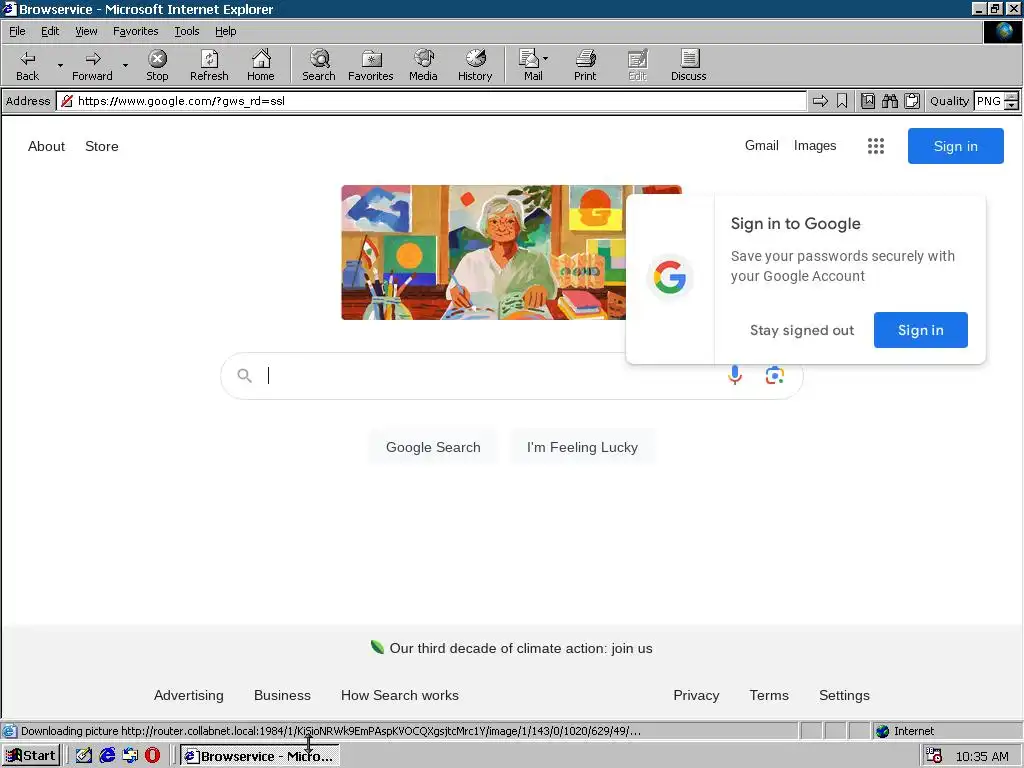
Task: Click the clipboard paste icon in address toolbar
Action: [x=912, y=101]
